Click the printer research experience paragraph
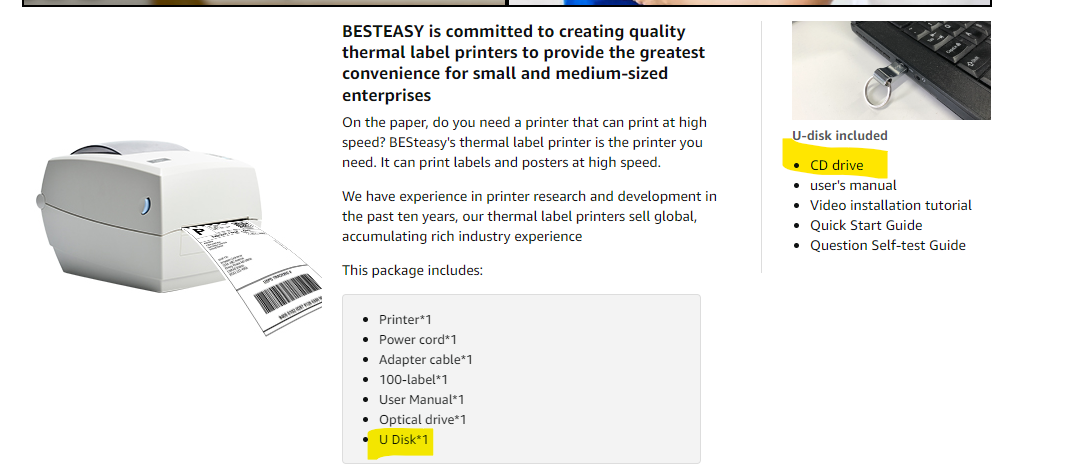Viewport: 1072px width, 472px height. [x=528, y=216]
